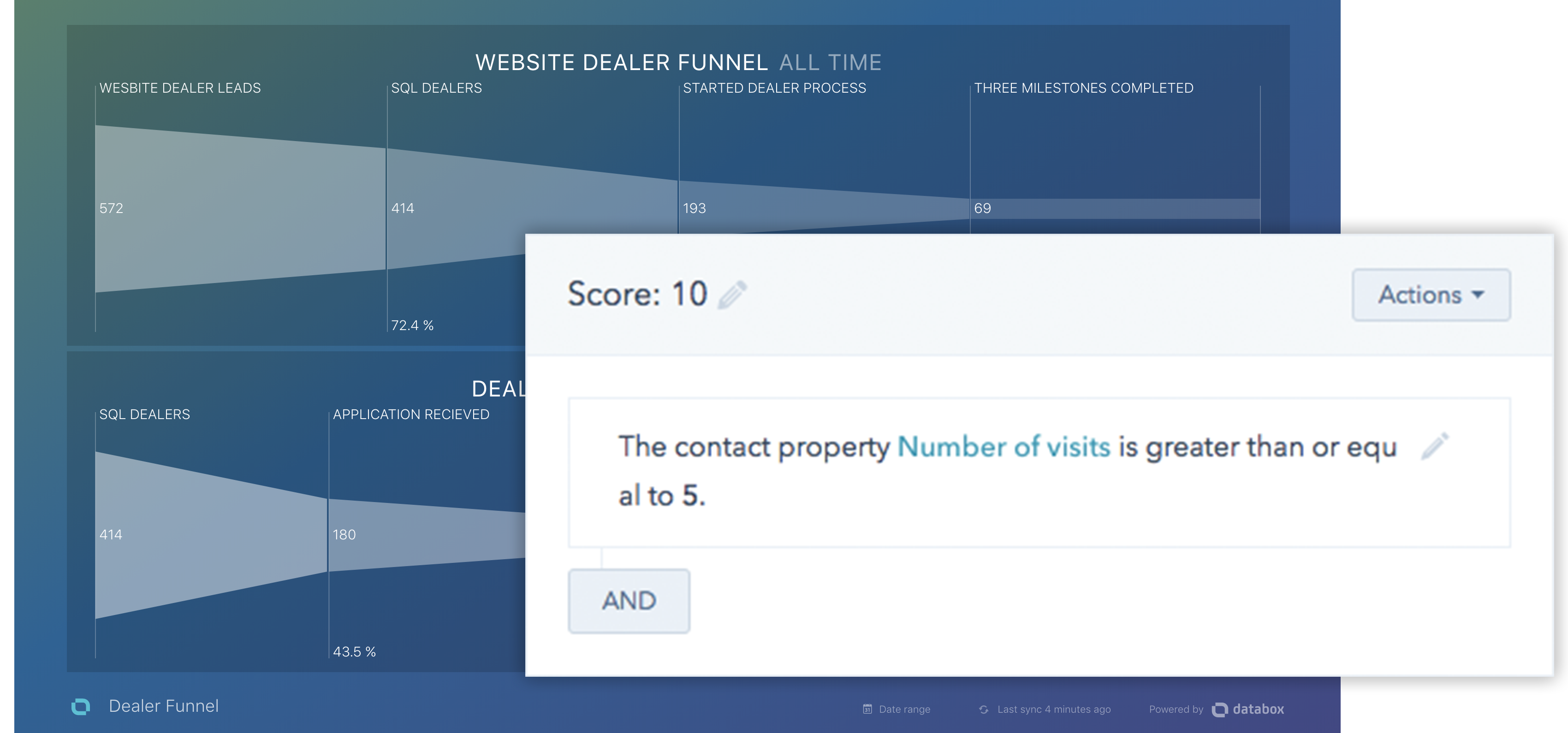Click the 43.5 % conversion value

(x=354, y=651)
